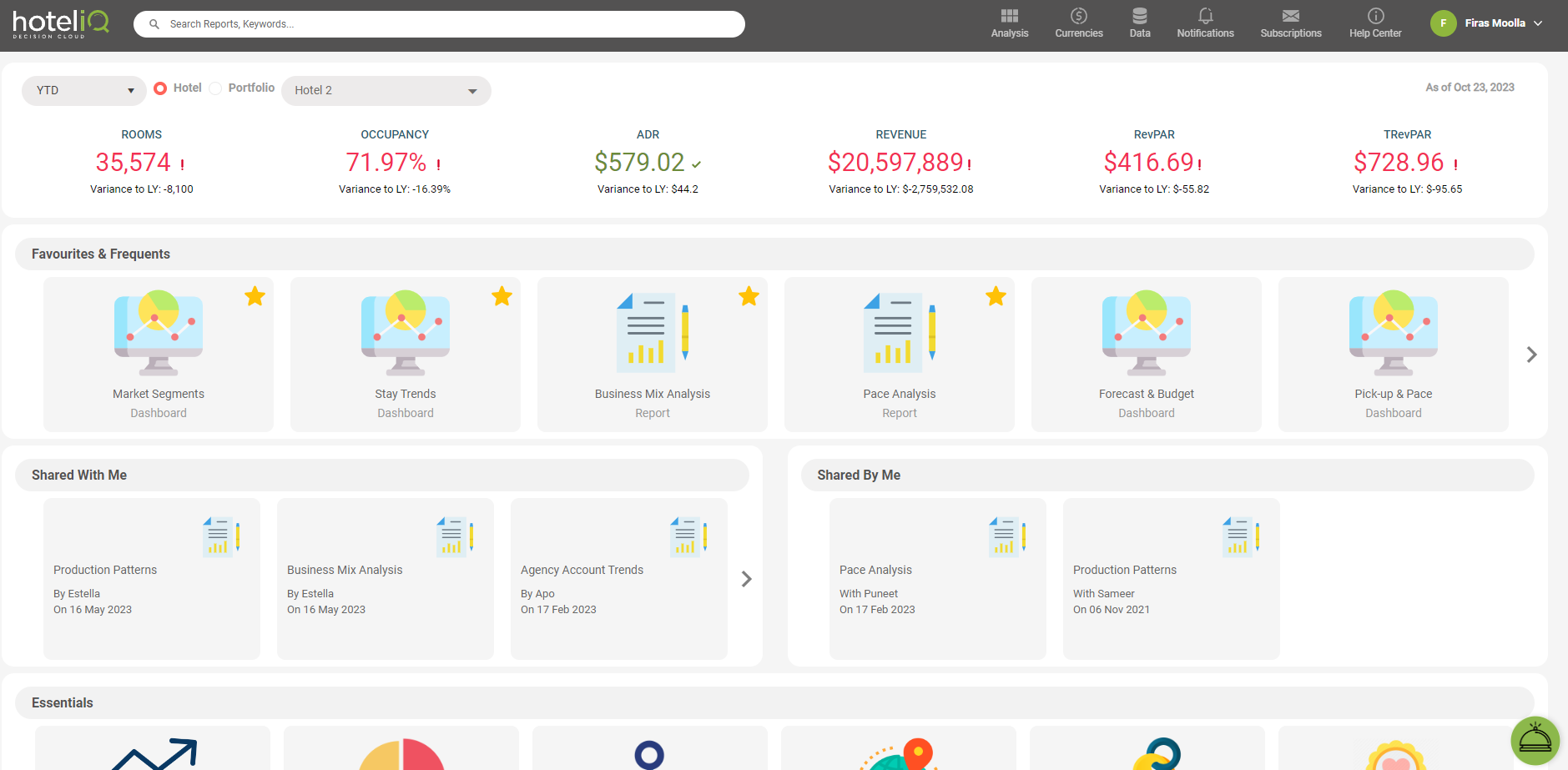Click the RevPAR value $416.69

pos(1148,162)
